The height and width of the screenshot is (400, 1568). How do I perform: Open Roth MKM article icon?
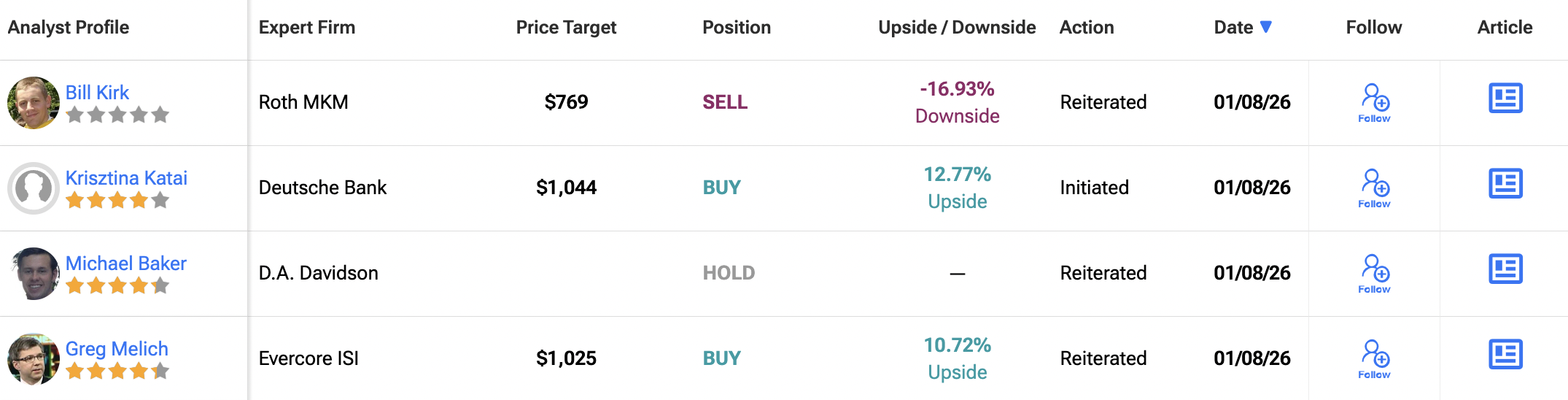1505,99
